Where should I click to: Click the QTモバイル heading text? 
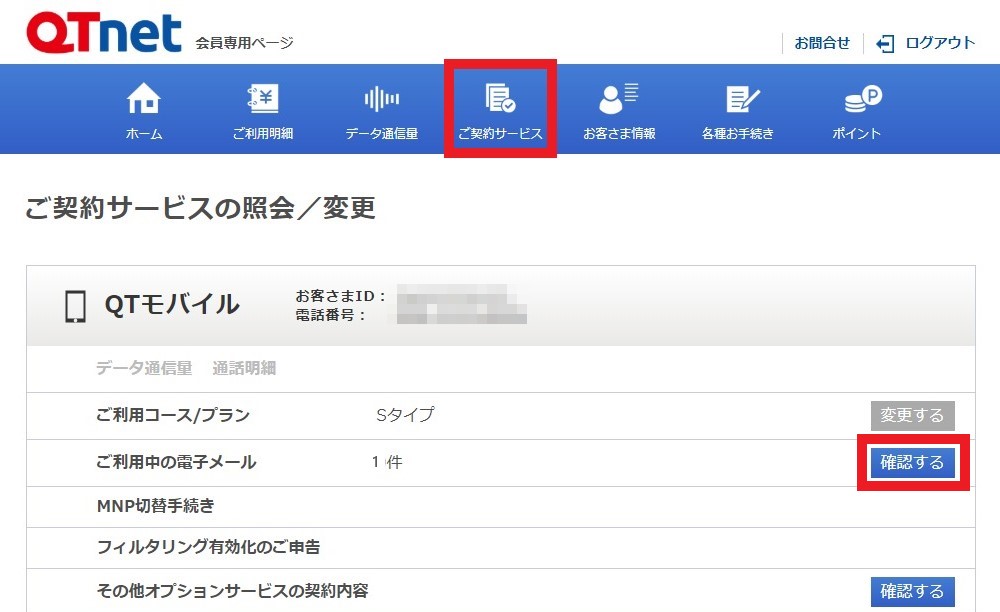[x=172, y=305]
